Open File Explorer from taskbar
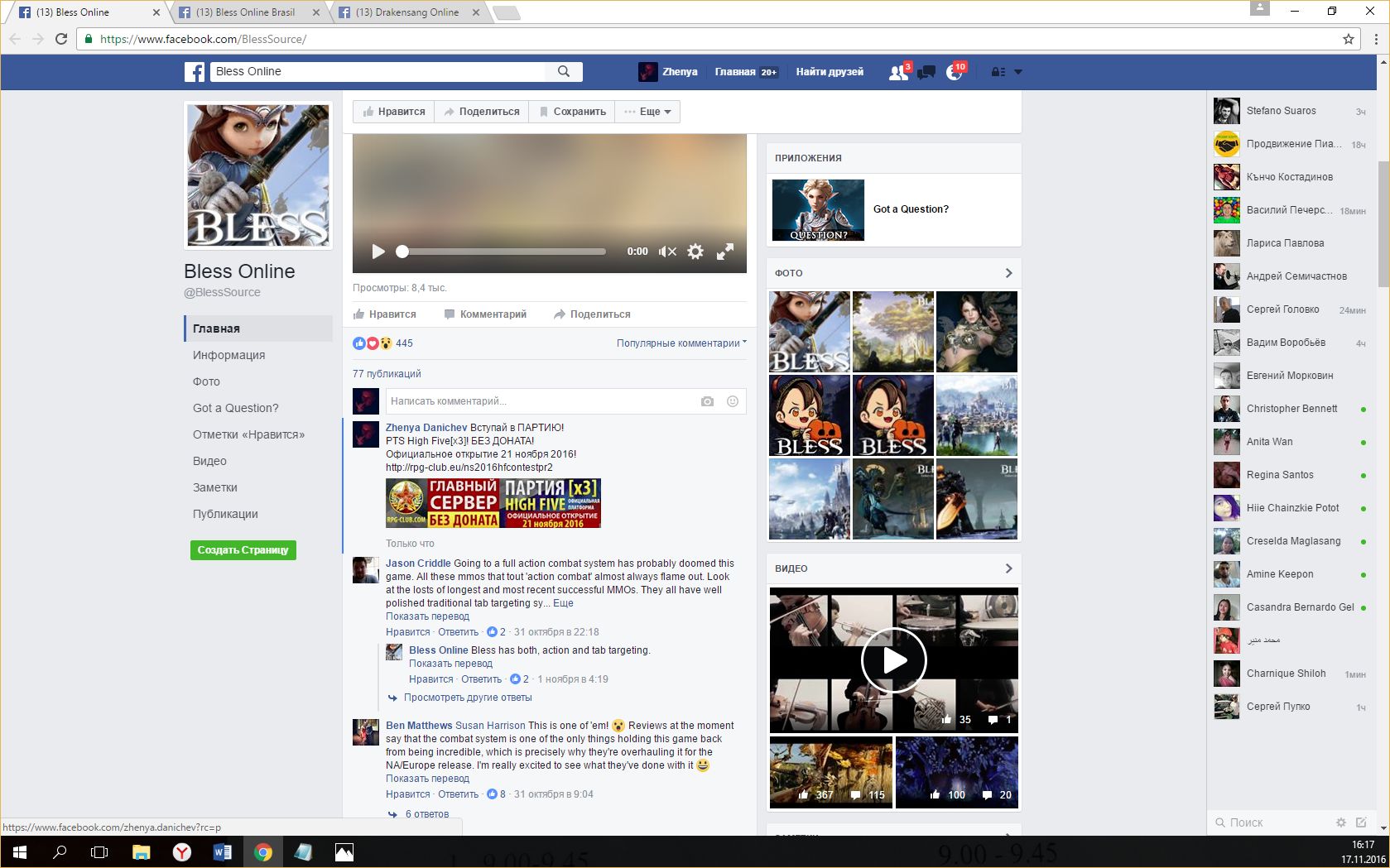This screenshot has height=868, width=1390. point(142,851)
